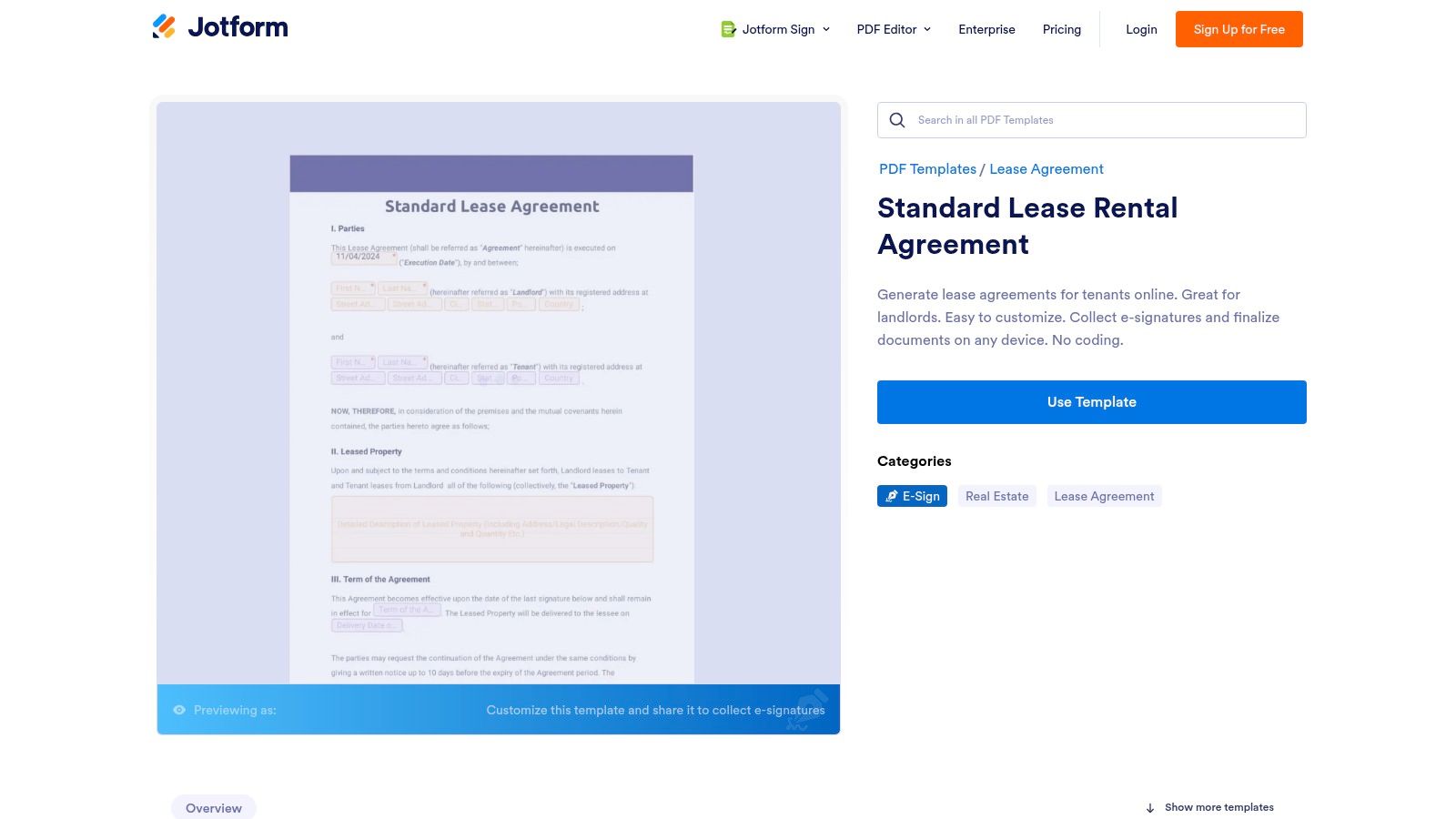Collapse the Jotform Sign menu chevron

826,28
